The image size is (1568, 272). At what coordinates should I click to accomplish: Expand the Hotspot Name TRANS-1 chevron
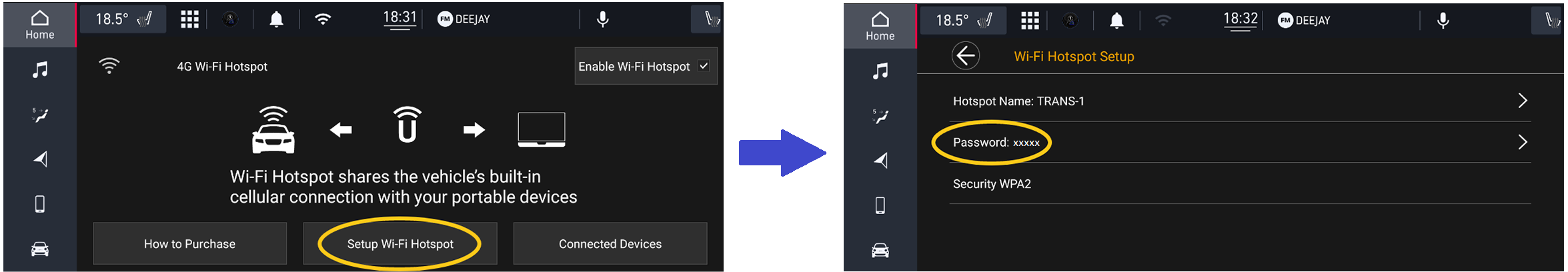coord(1522,101)
